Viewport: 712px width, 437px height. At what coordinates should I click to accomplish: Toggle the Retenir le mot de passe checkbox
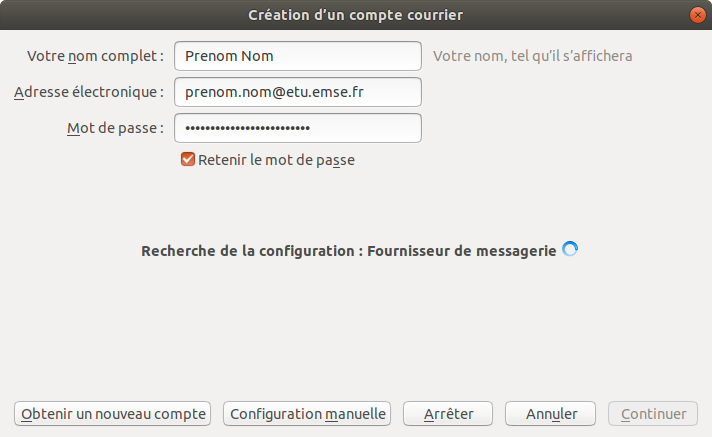click(187, 159)
